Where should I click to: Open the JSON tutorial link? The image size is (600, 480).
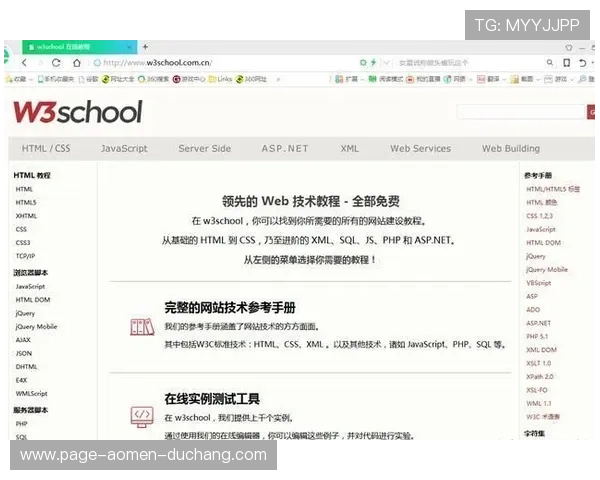click(x=24, y=353)
